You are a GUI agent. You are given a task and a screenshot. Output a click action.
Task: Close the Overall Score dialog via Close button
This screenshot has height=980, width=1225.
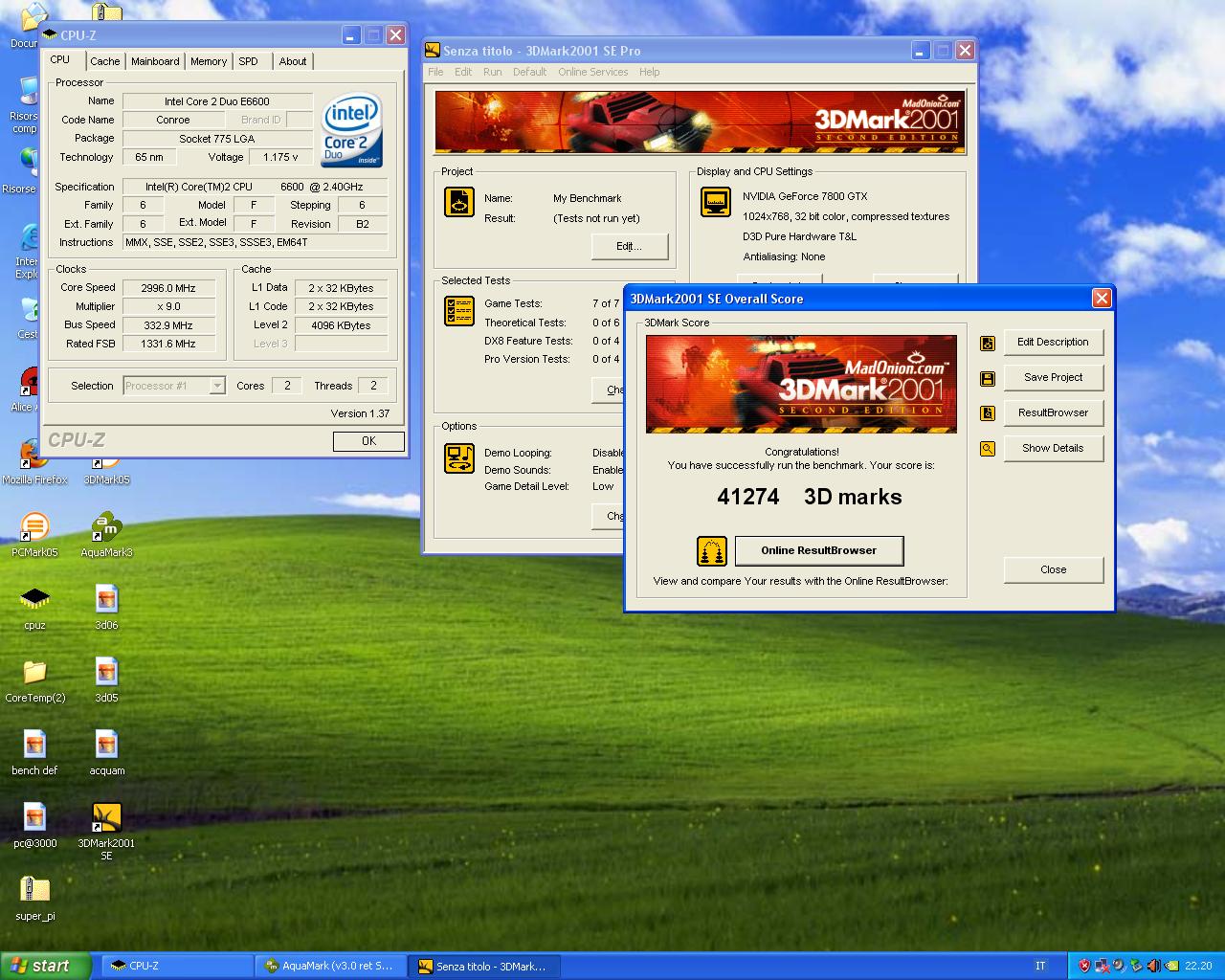pos(1053,570)
